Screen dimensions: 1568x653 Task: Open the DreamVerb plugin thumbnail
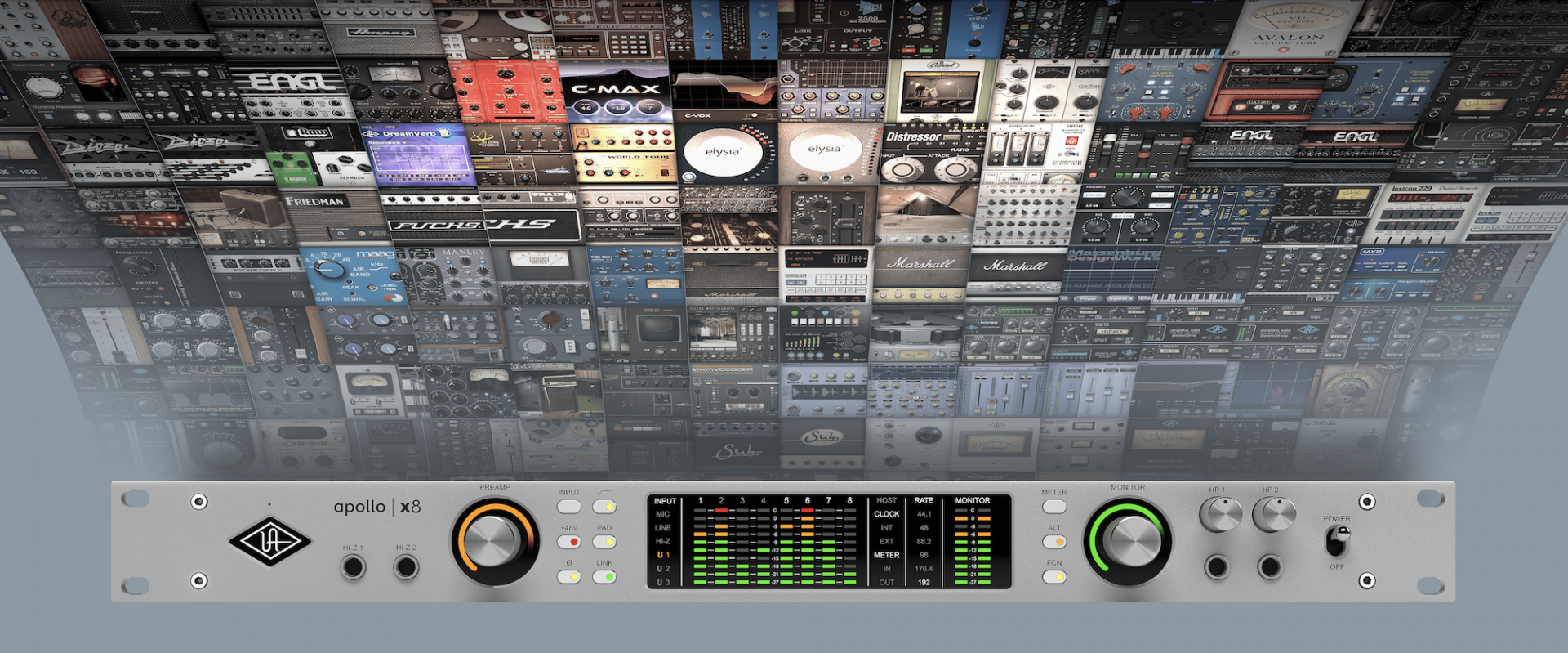click(418, 156)
